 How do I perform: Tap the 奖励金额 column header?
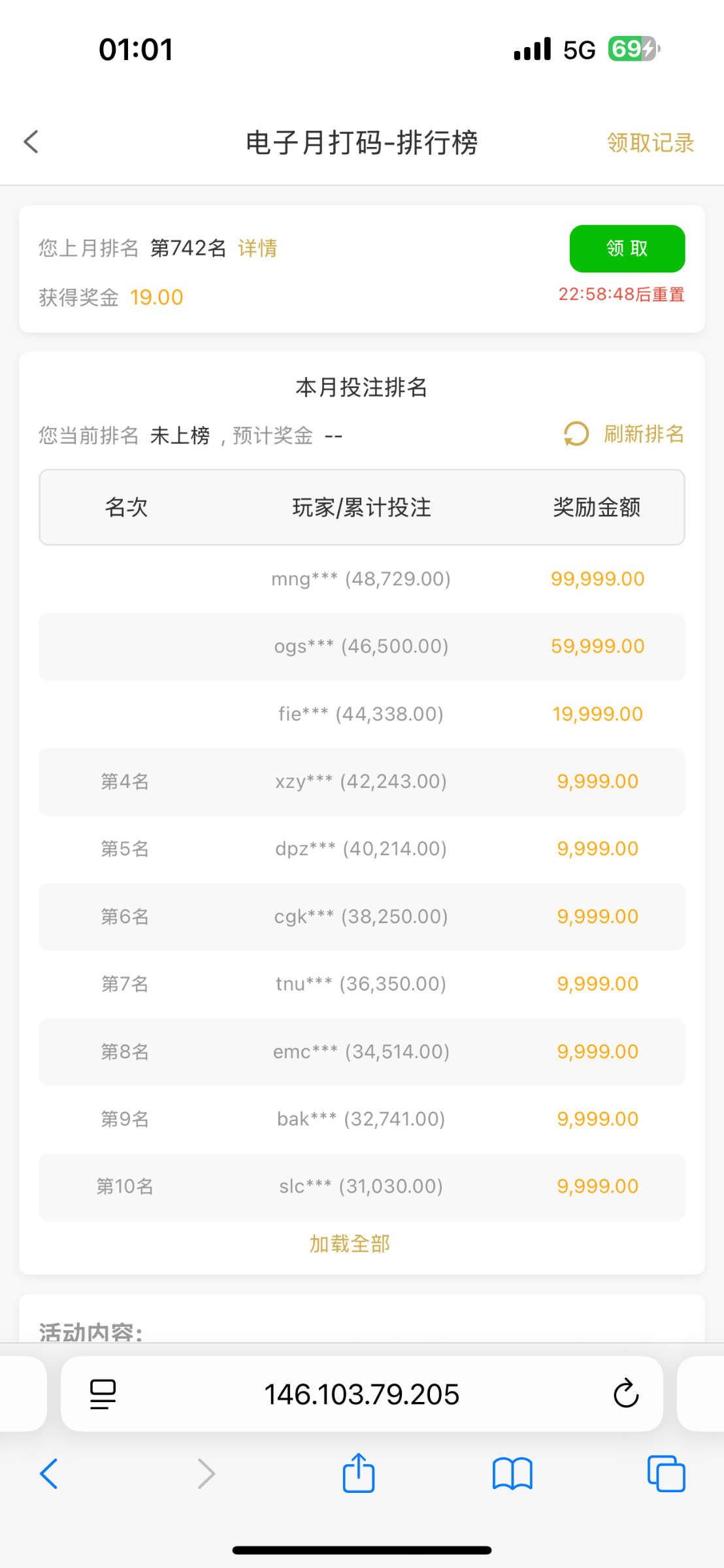[597, 507]
